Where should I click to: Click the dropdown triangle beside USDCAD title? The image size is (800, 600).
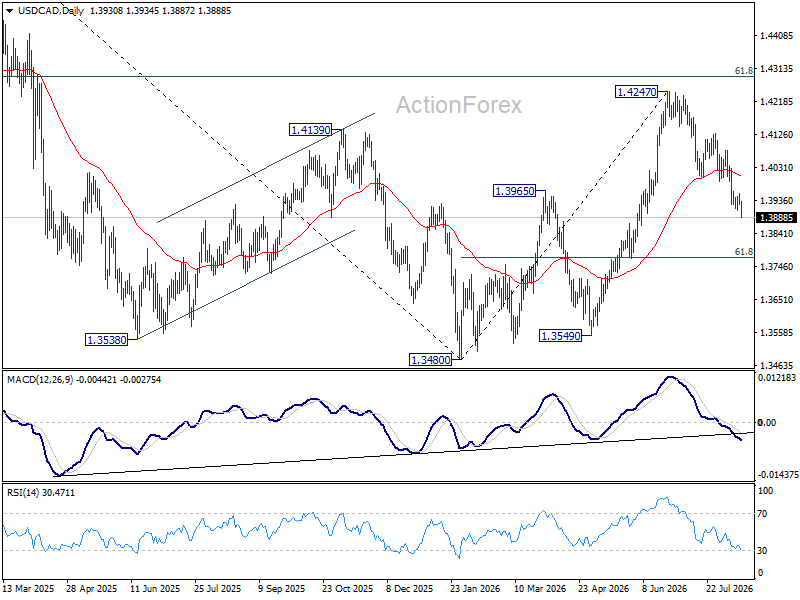[x=10, y=11]
